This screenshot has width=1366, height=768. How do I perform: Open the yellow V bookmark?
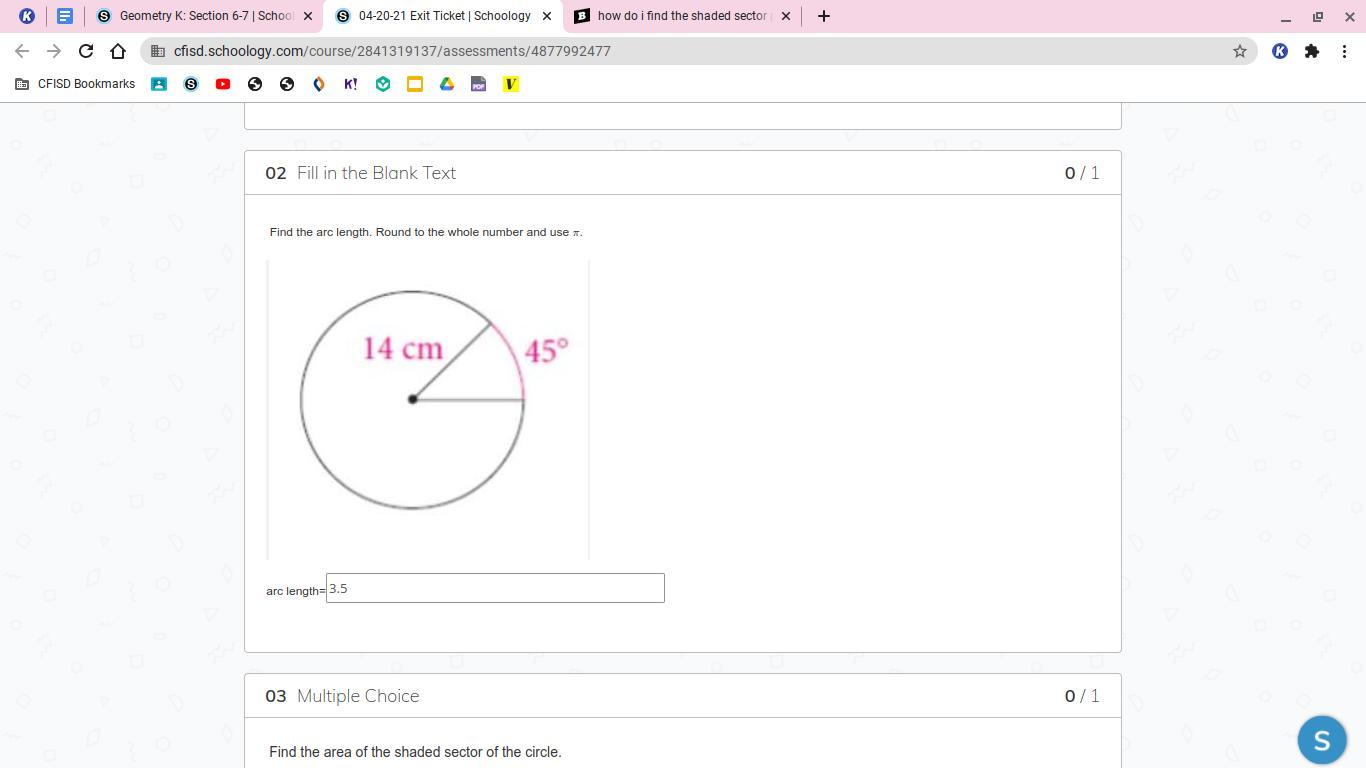point(511,84)
